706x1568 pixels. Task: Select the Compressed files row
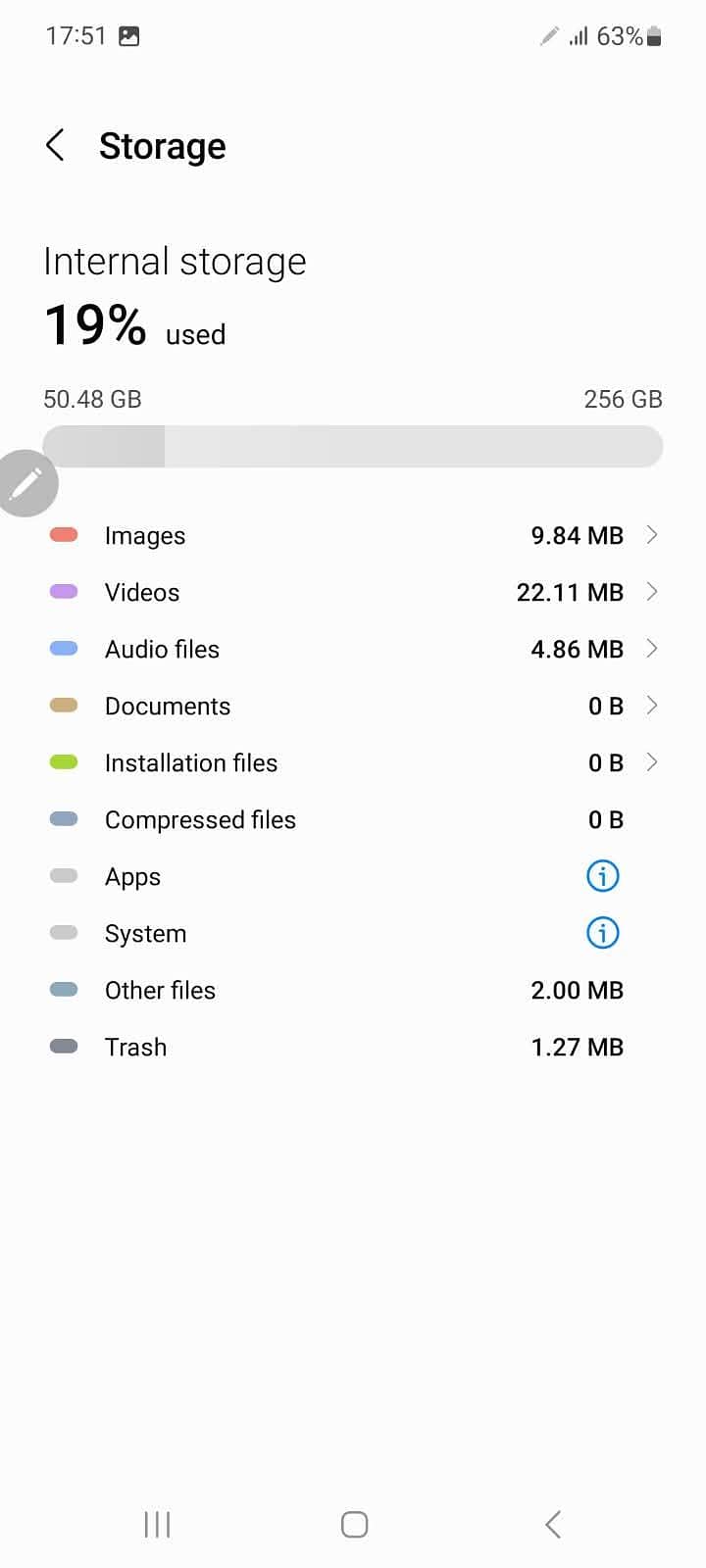coord(353,819)
